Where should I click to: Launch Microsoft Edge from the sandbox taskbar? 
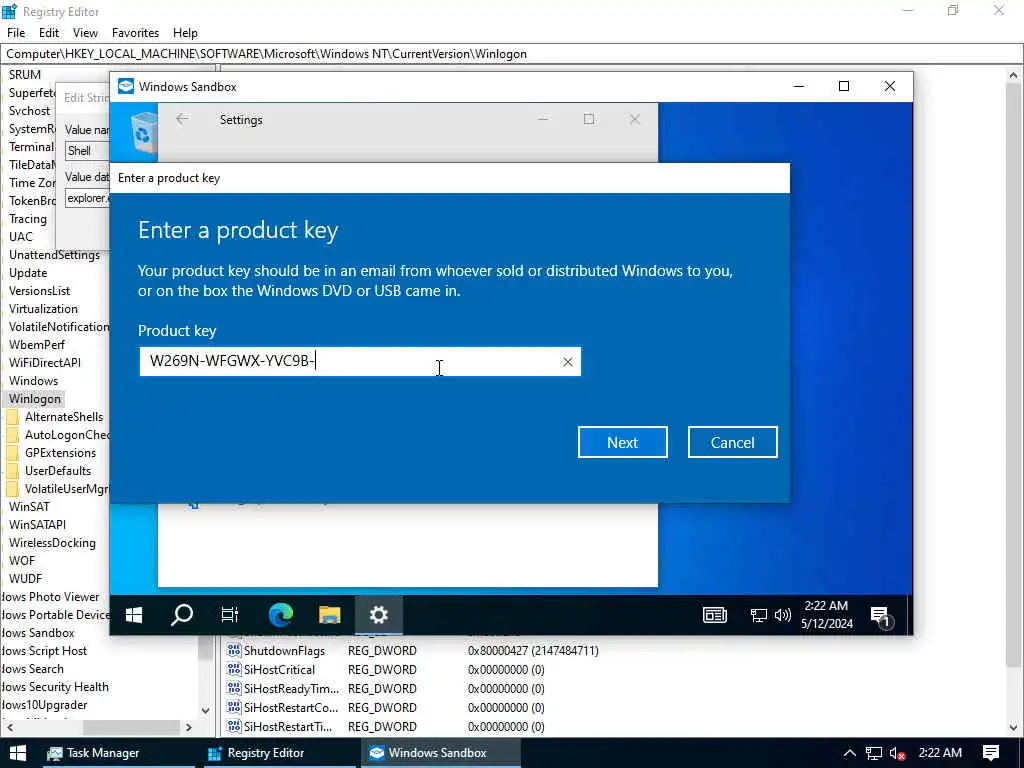[x=281, y=615]
